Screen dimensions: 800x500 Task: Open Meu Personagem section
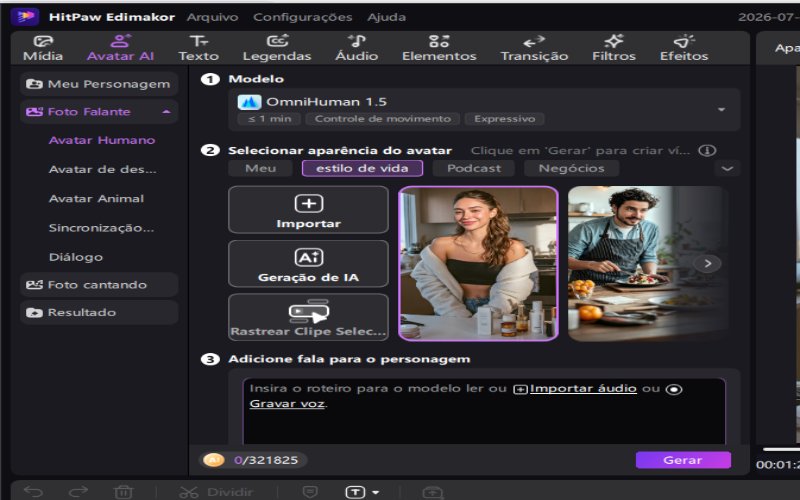(x=99, y=84)
